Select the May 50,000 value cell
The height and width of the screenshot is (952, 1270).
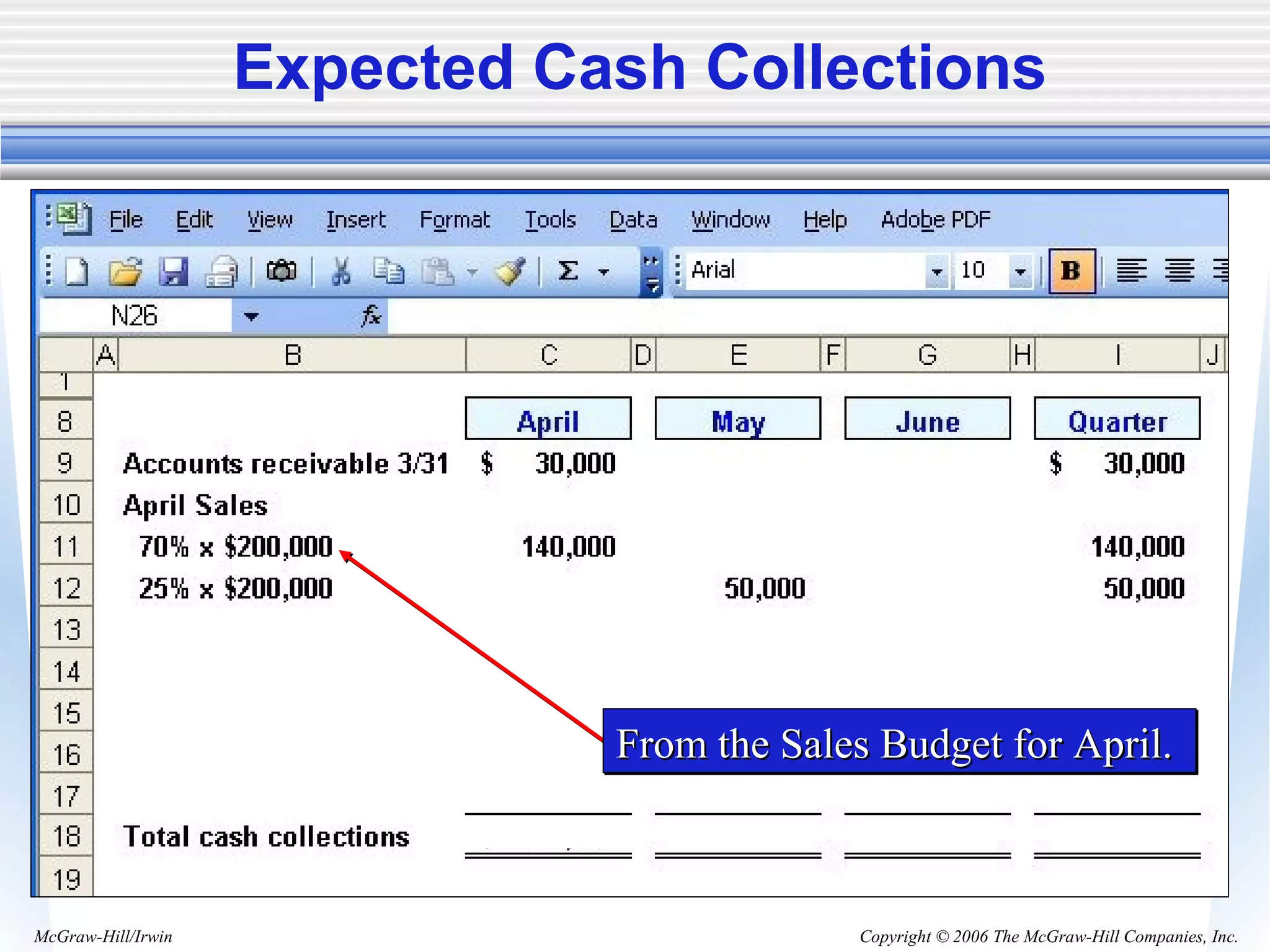(765, 588)
